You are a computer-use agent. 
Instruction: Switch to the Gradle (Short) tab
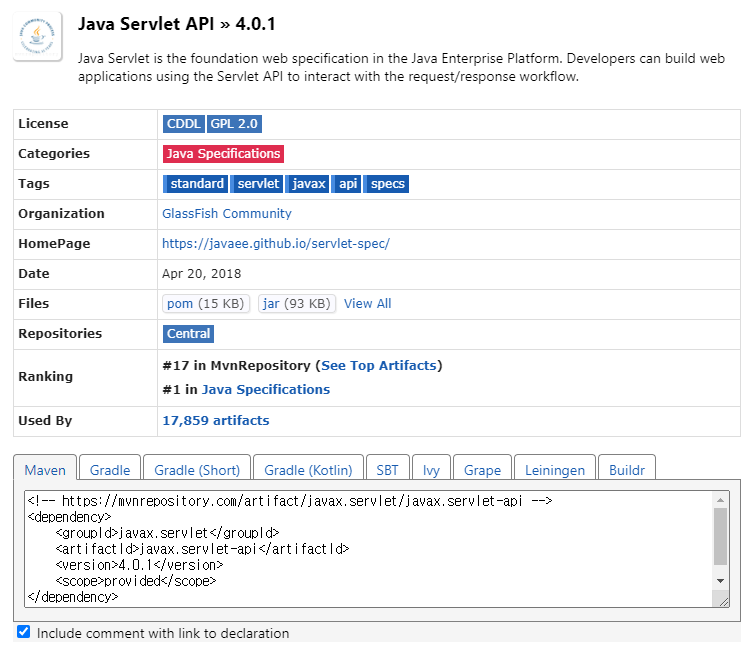(197, 469)
